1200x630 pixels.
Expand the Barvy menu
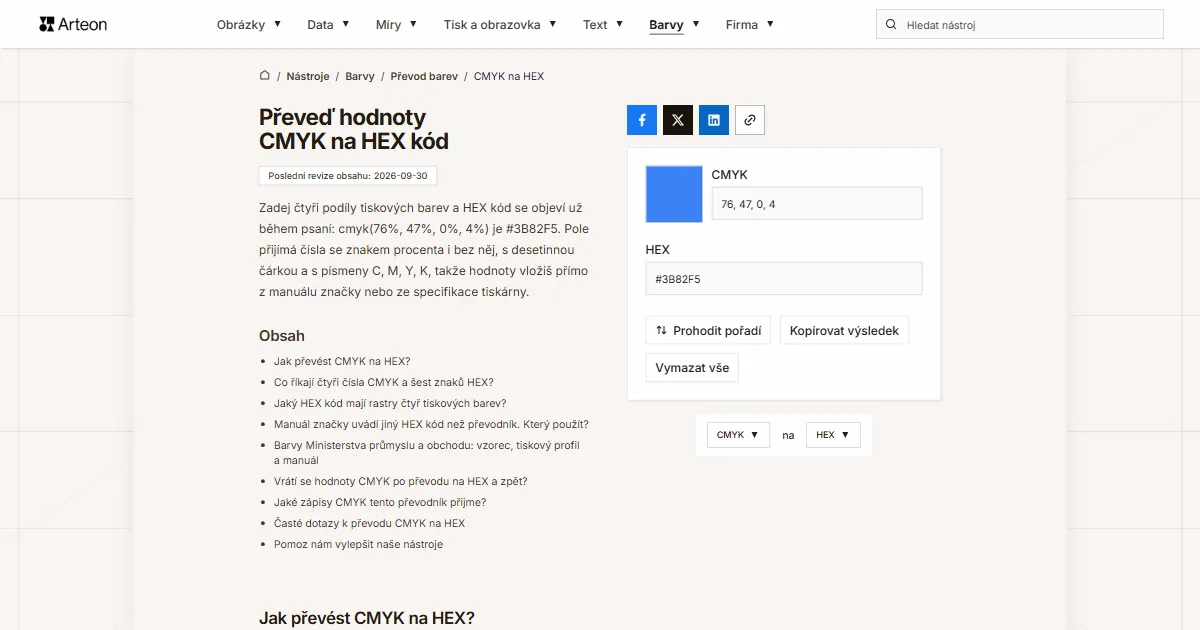click(674, 24)
